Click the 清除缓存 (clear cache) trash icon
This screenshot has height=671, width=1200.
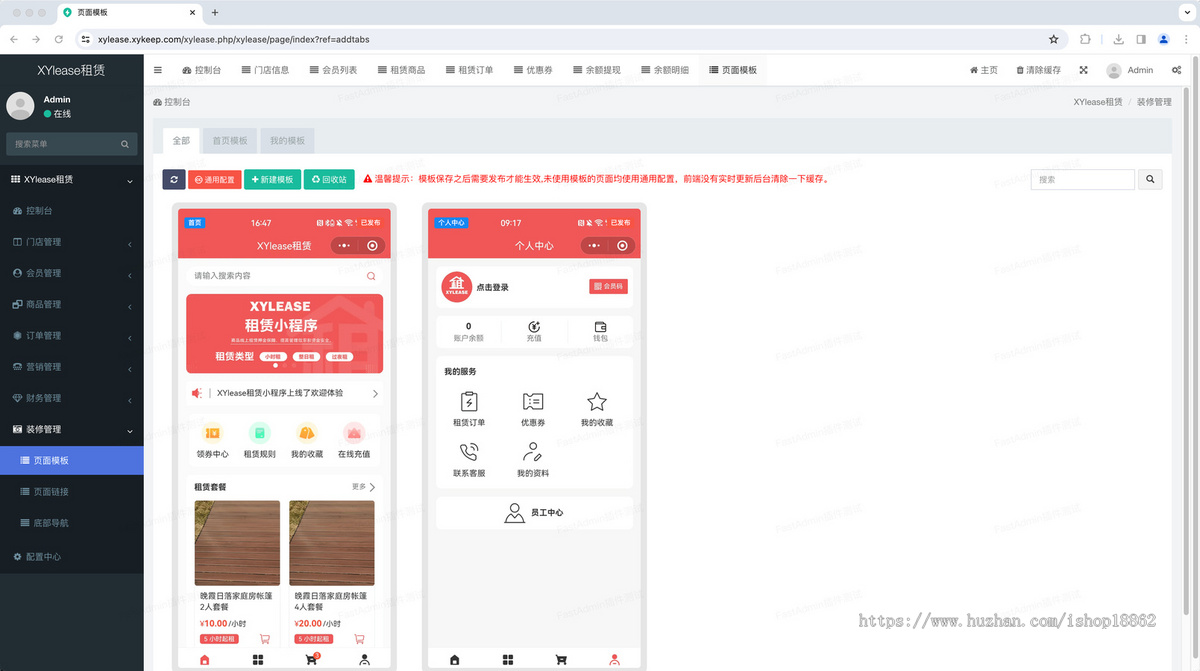click(1020, 70)
